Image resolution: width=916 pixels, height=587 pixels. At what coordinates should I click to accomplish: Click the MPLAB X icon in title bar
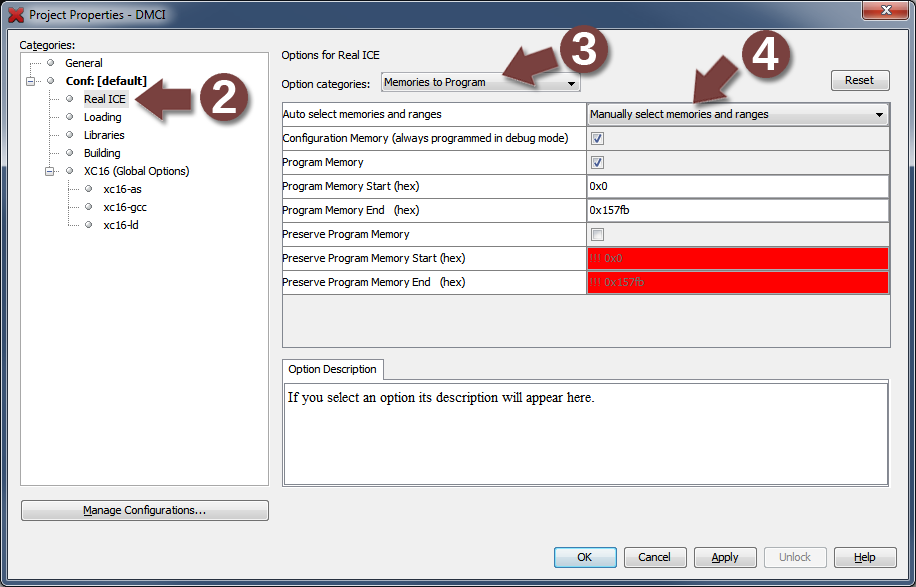(x=16, y=15)
